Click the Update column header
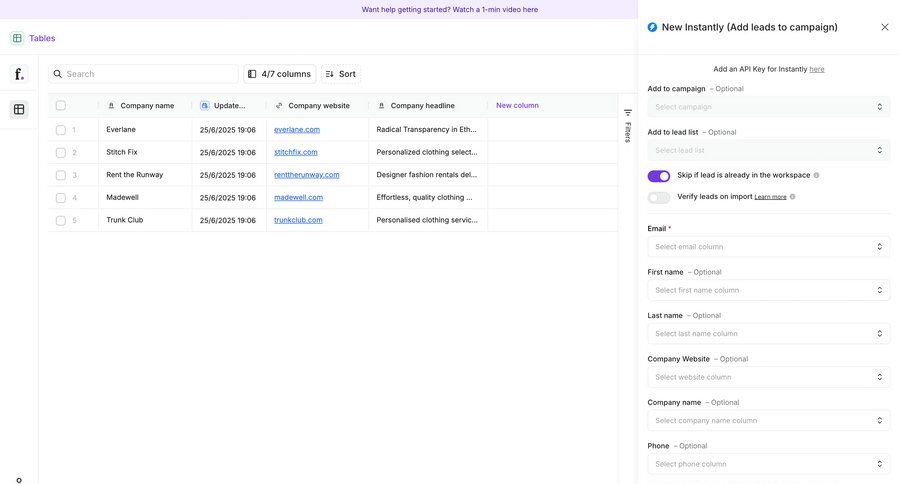This screenshot has width=900, height=484. pos(229,106)
